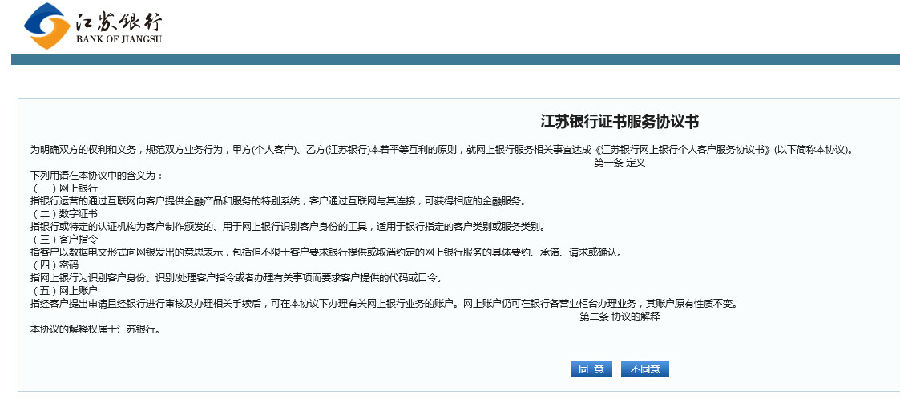Click the definition line starting 指客户以数据电文形式

pos(326,252)
